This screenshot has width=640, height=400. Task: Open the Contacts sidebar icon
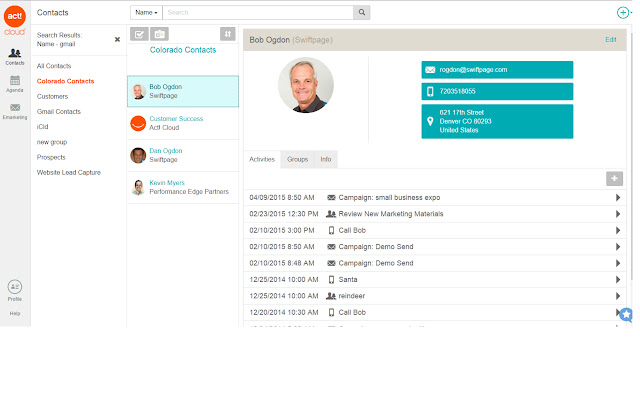(15, 56)
